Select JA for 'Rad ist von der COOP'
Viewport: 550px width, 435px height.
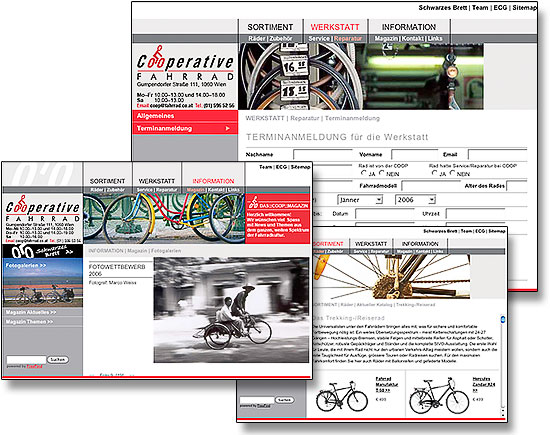pos(364,173)
